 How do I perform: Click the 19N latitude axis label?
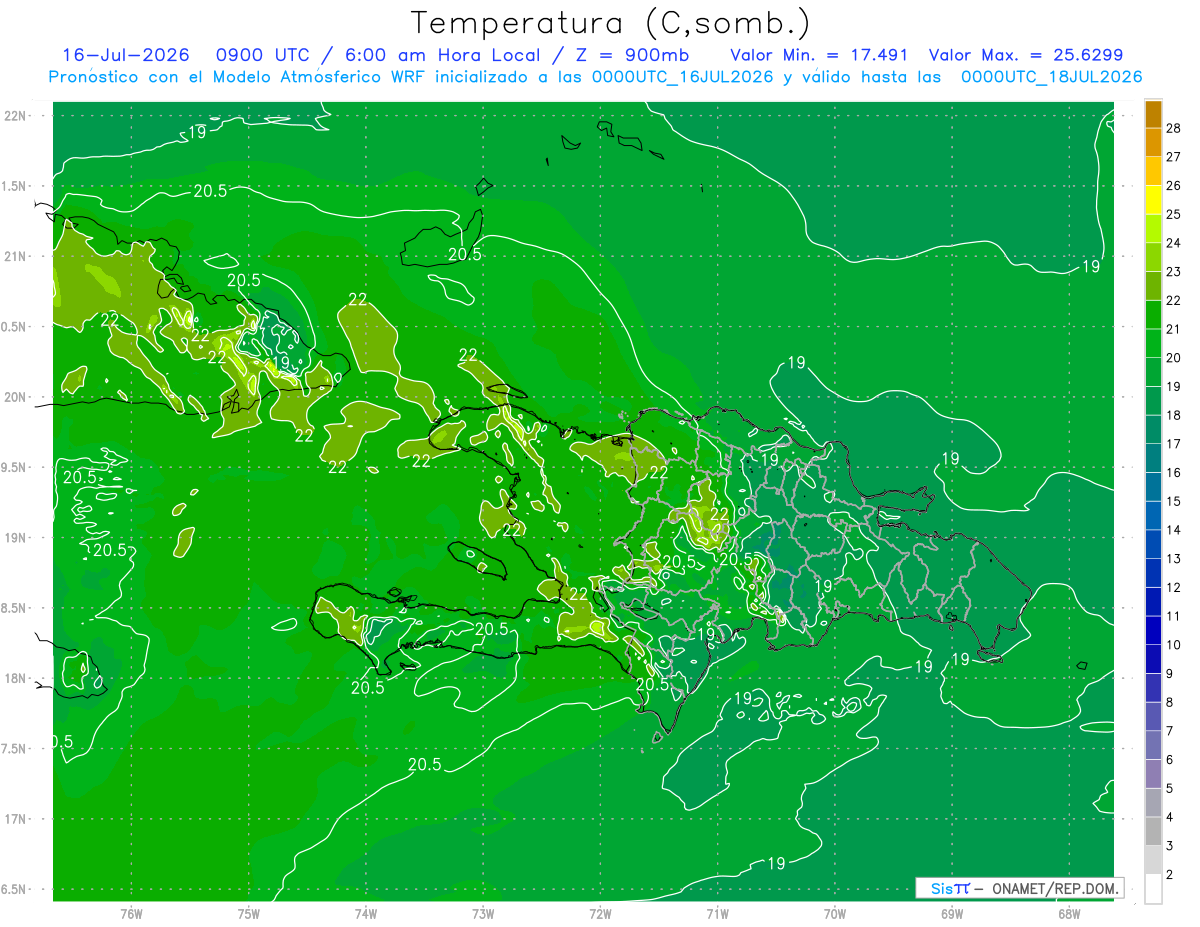coord(15,537)
